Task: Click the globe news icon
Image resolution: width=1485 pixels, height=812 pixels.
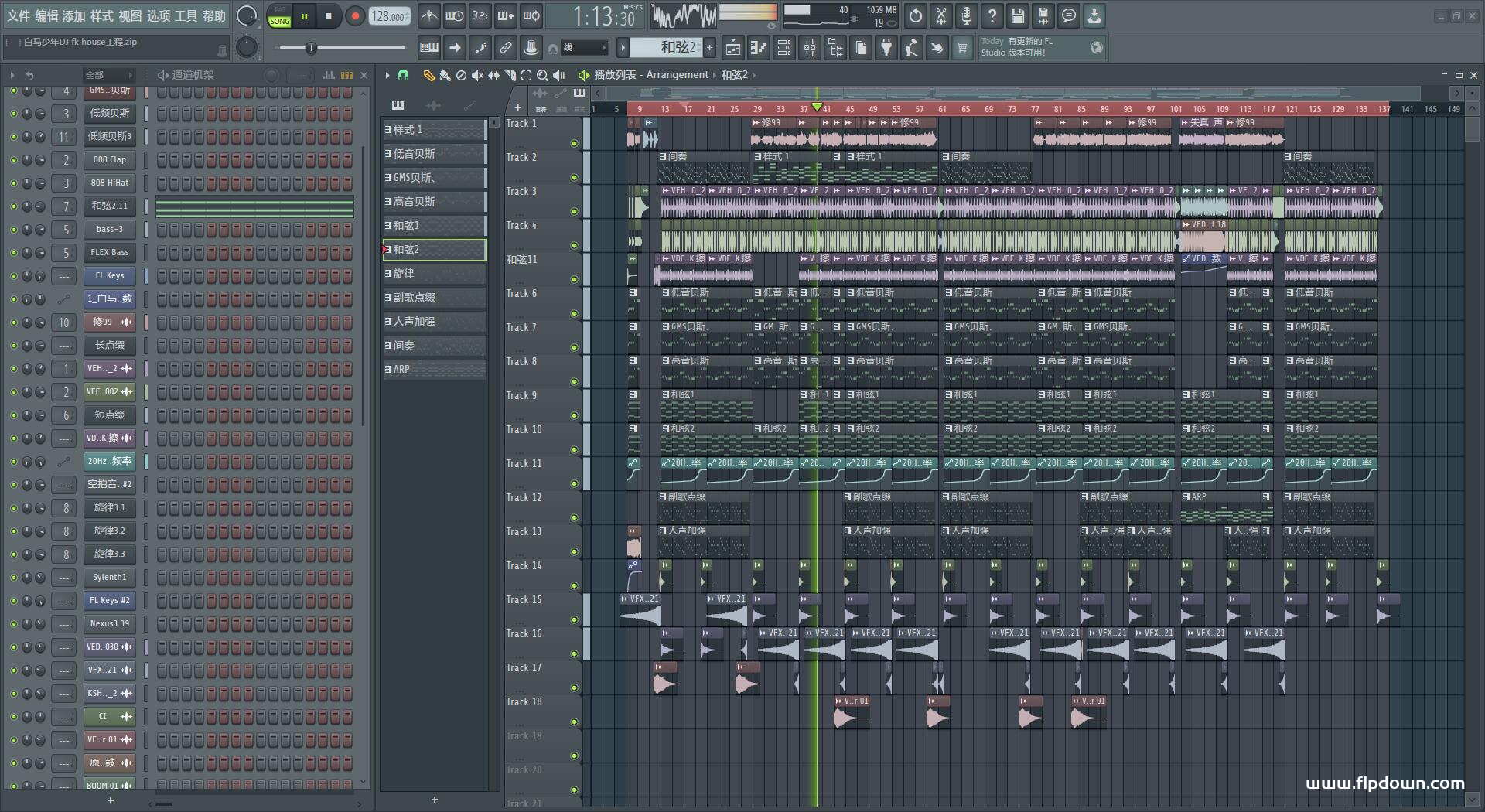Action: [1097, 48]
